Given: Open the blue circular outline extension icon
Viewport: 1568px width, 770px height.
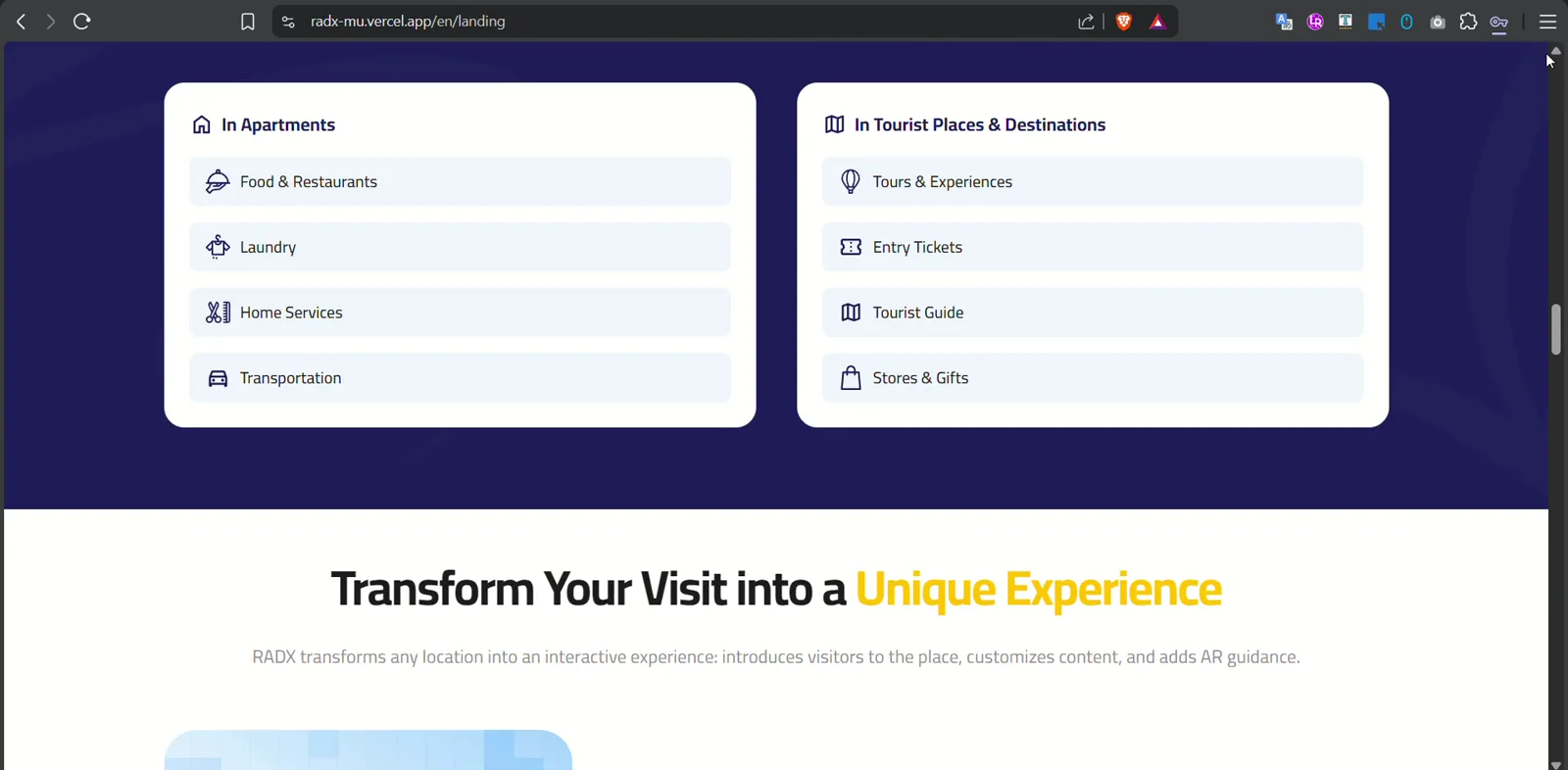Looking at the screenshot, I should point(1406,22).
